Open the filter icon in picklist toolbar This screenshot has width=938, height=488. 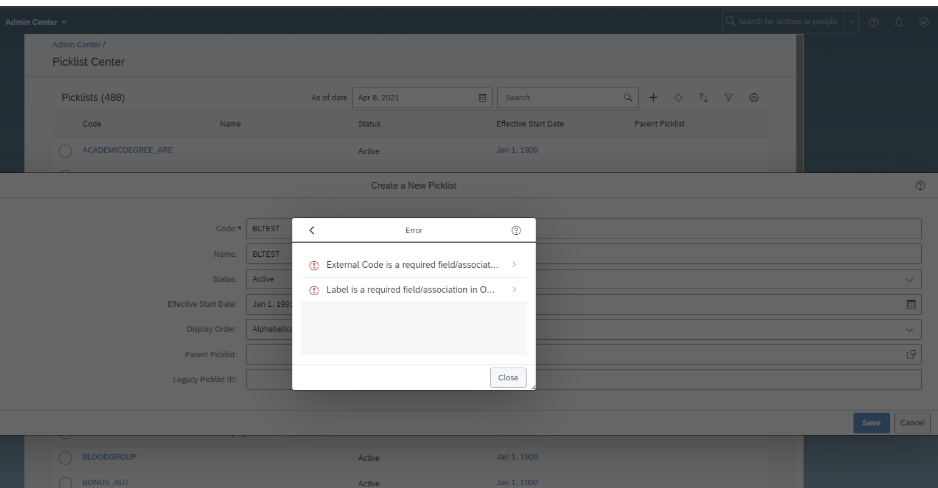(729, 97)
